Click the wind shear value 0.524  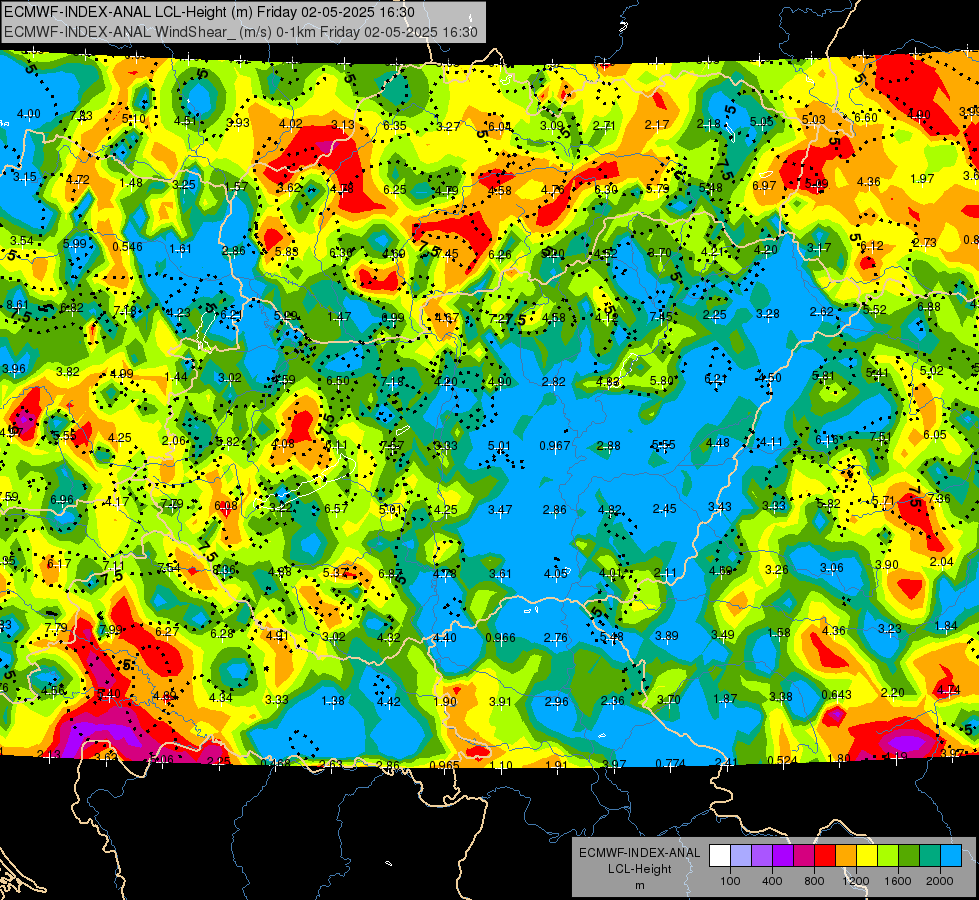(x=782, y=761)
